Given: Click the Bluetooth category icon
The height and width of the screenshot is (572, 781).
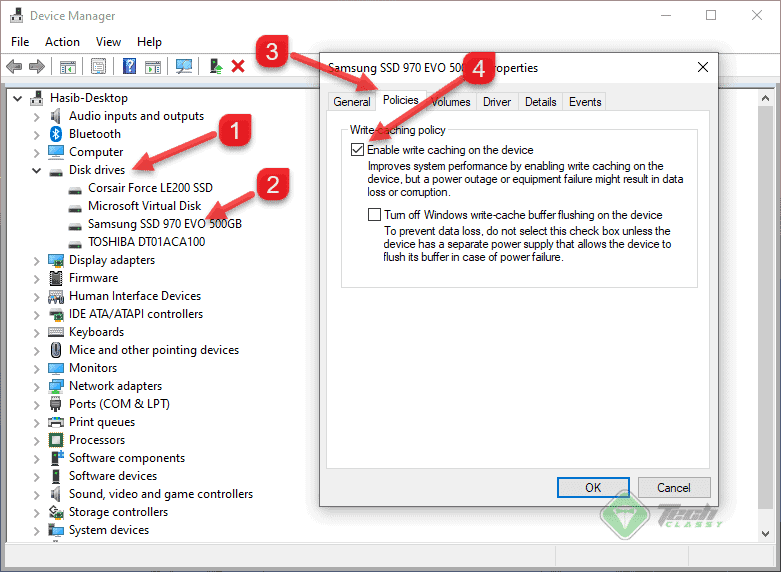Looking at the screenshot, I should (x=55, y=134).
